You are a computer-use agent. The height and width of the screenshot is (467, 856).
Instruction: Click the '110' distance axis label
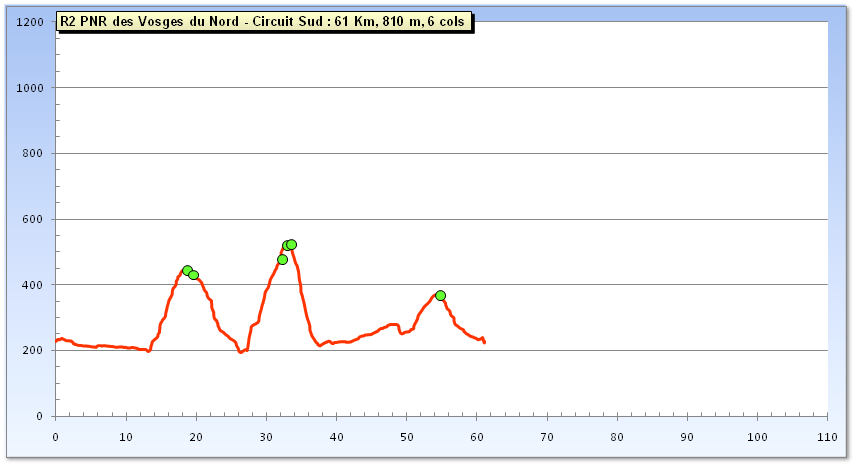(828, 437)
